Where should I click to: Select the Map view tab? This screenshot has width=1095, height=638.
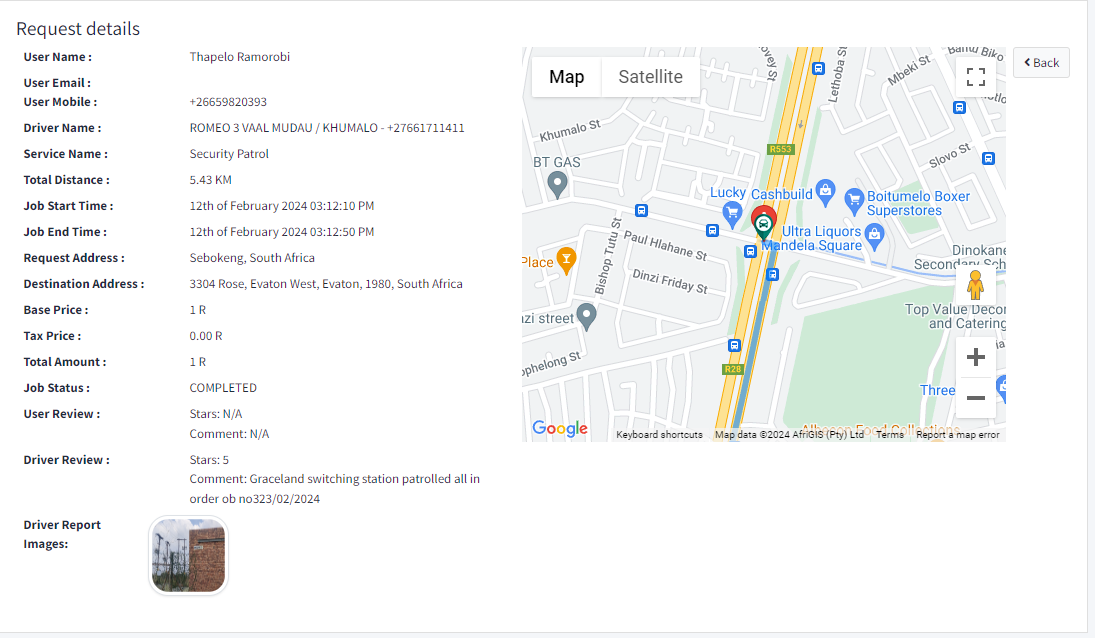[566, 77]
